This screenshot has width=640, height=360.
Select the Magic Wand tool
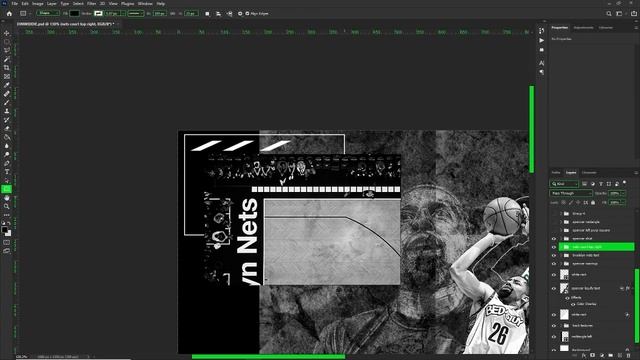click(7, 59)
